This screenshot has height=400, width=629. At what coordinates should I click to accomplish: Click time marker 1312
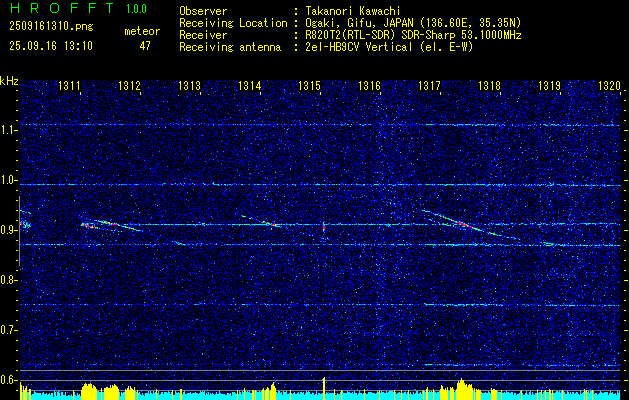[129, 86]
